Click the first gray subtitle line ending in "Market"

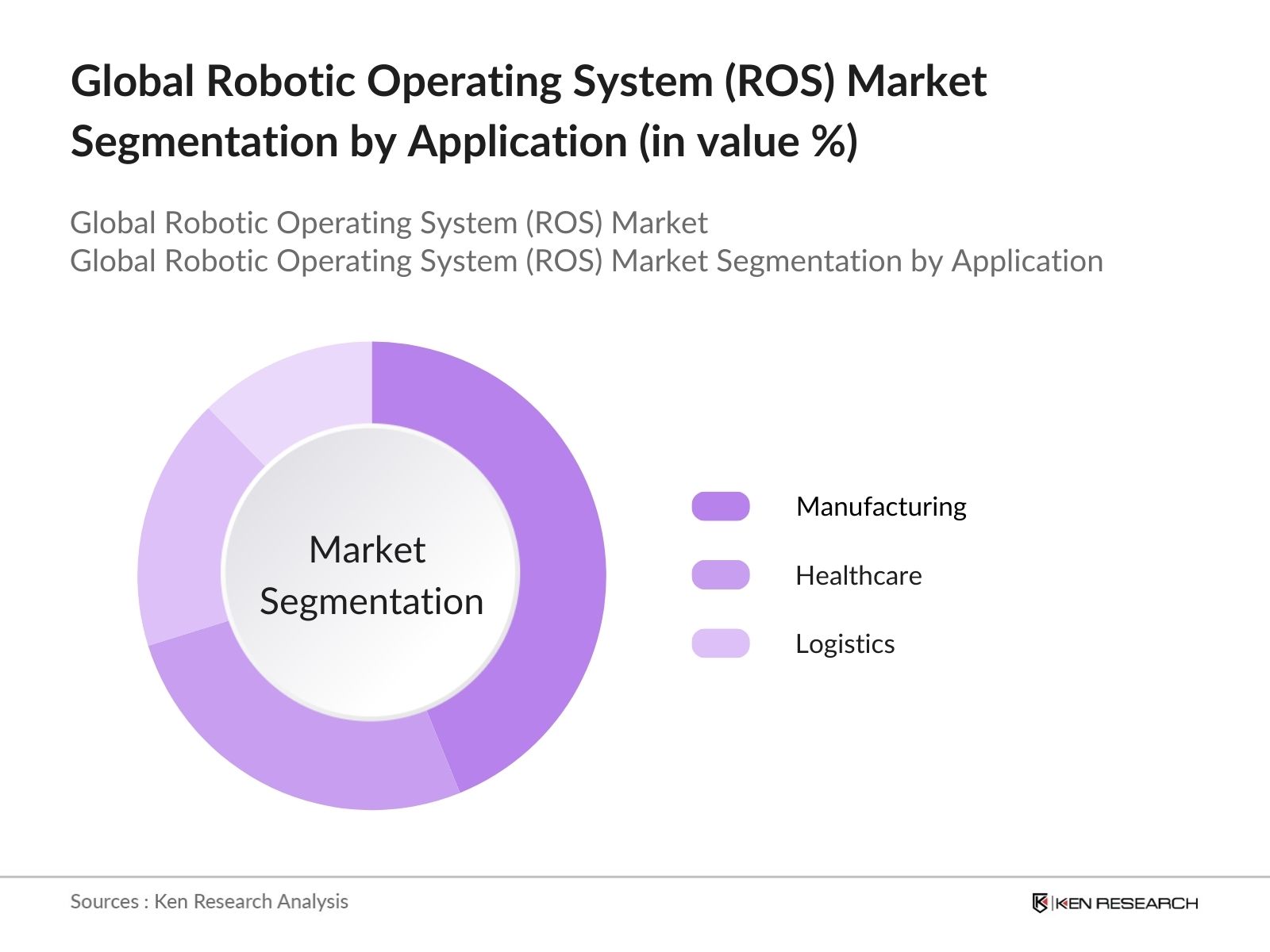[x=388, y=223]
